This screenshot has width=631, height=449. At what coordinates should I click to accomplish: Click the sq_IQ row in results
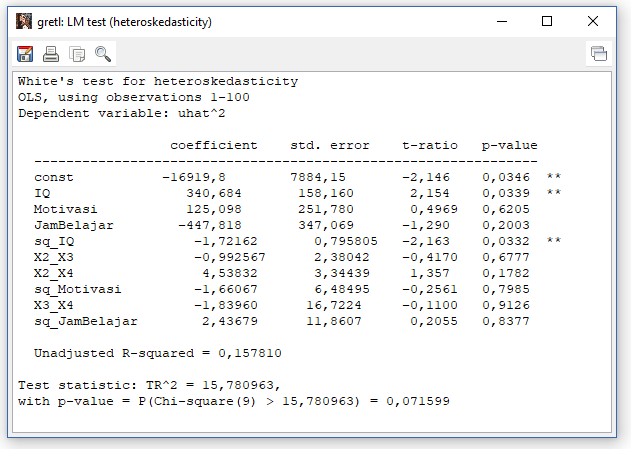(53, 241)
